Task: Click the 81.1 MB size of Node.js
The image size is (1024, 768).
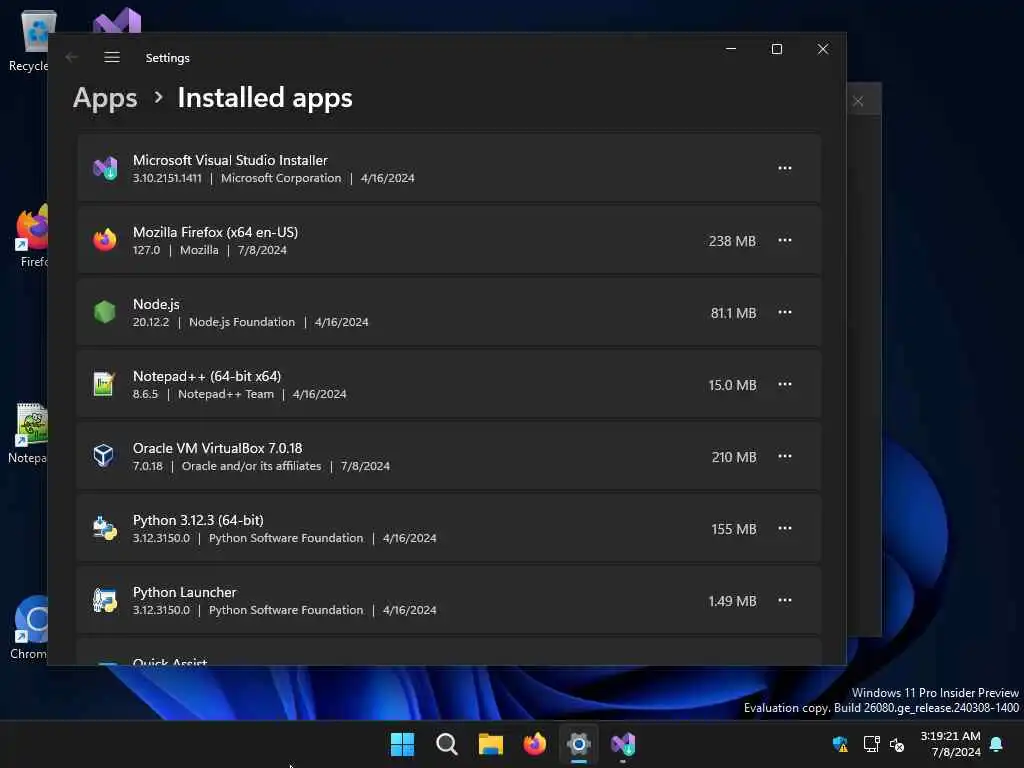Action: 733,313
